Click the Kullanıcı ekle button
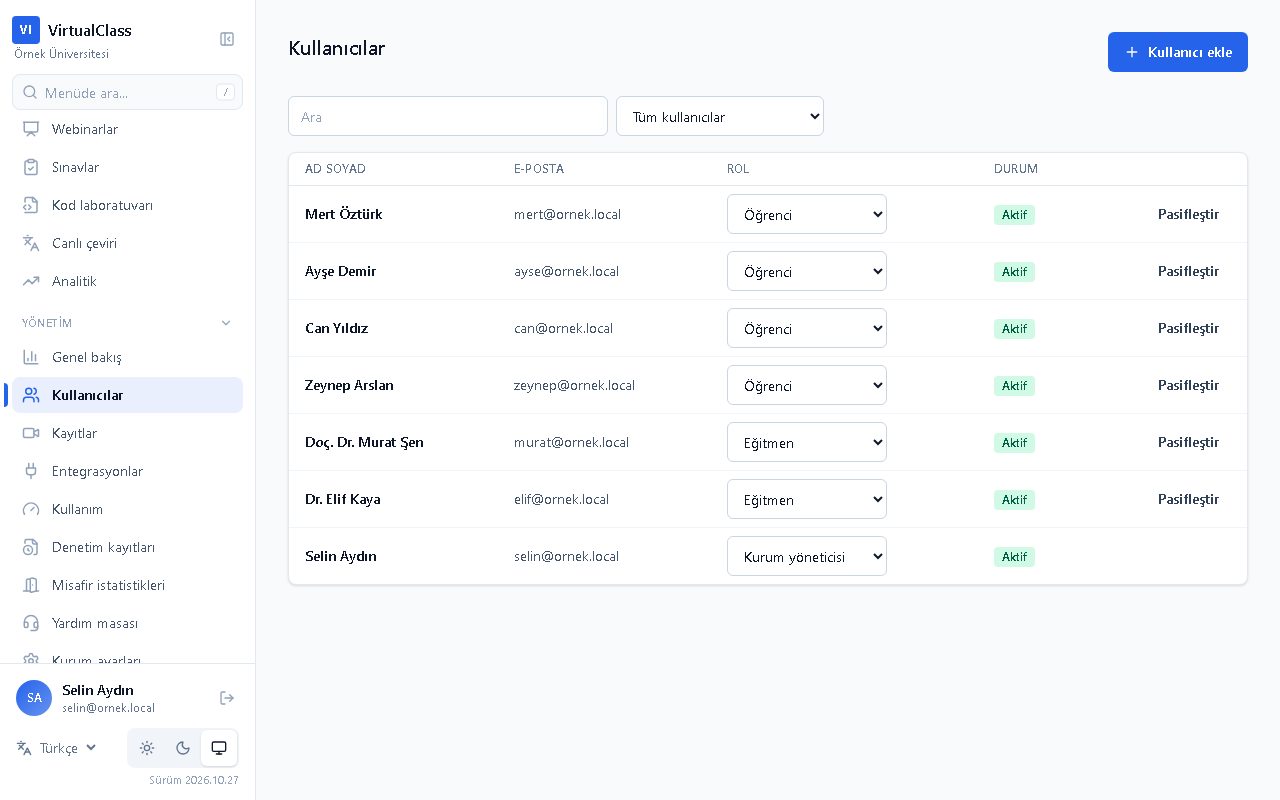This screenshot has height=800, width=1280. point(1178,52)
